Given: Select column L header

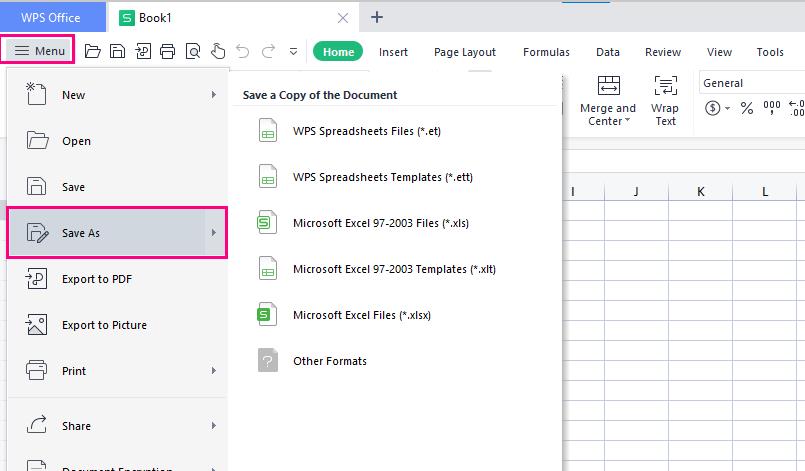Looking at the screenshot, I should 764,192.
